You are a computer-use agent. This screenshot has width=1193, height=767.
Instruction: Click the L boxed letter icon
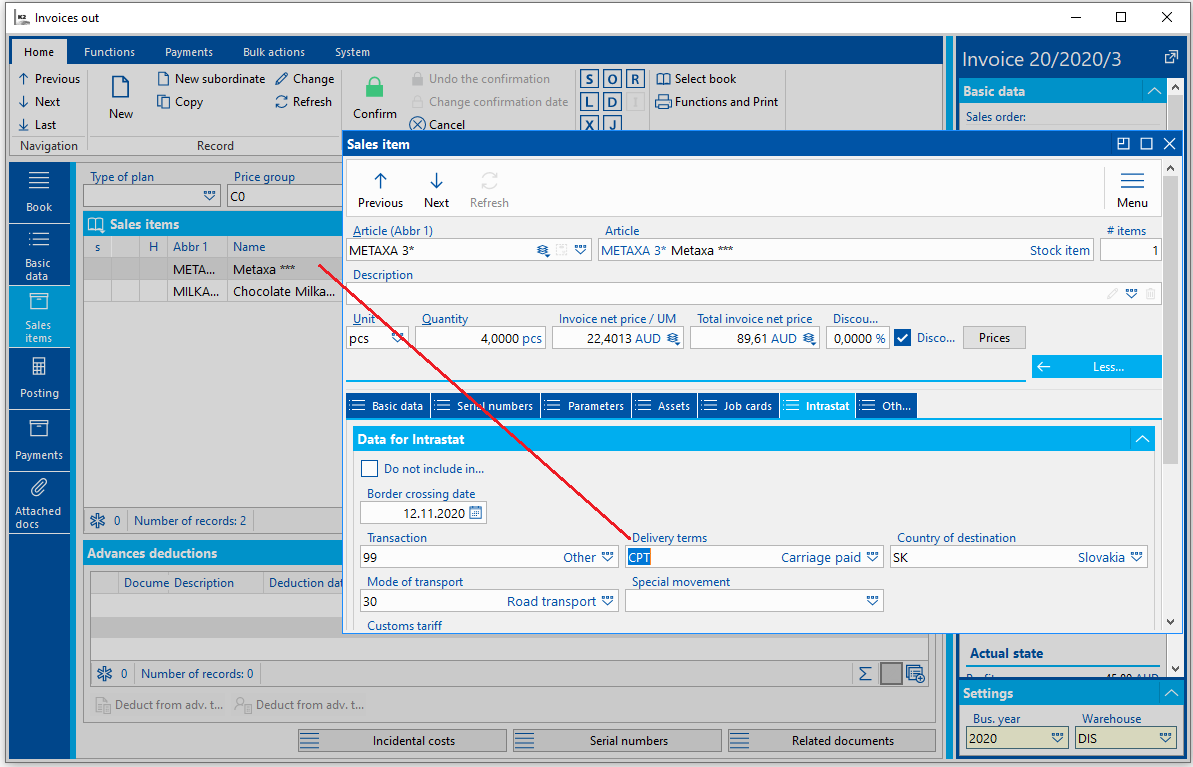(x=589, y=102)
